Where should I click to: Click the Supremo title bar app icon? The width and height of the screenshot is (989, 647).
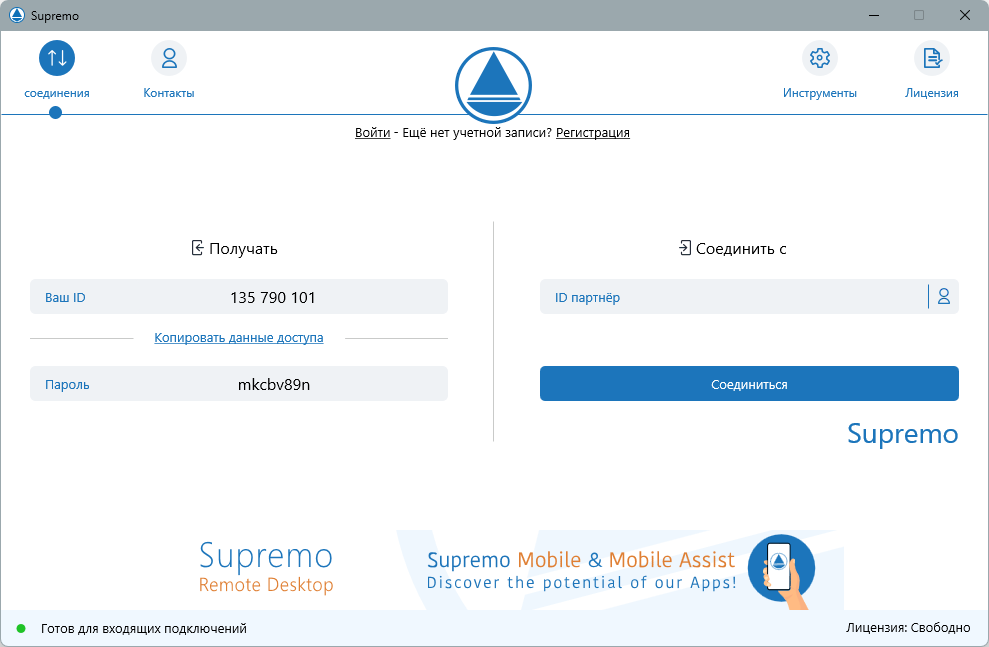point(17,15)
